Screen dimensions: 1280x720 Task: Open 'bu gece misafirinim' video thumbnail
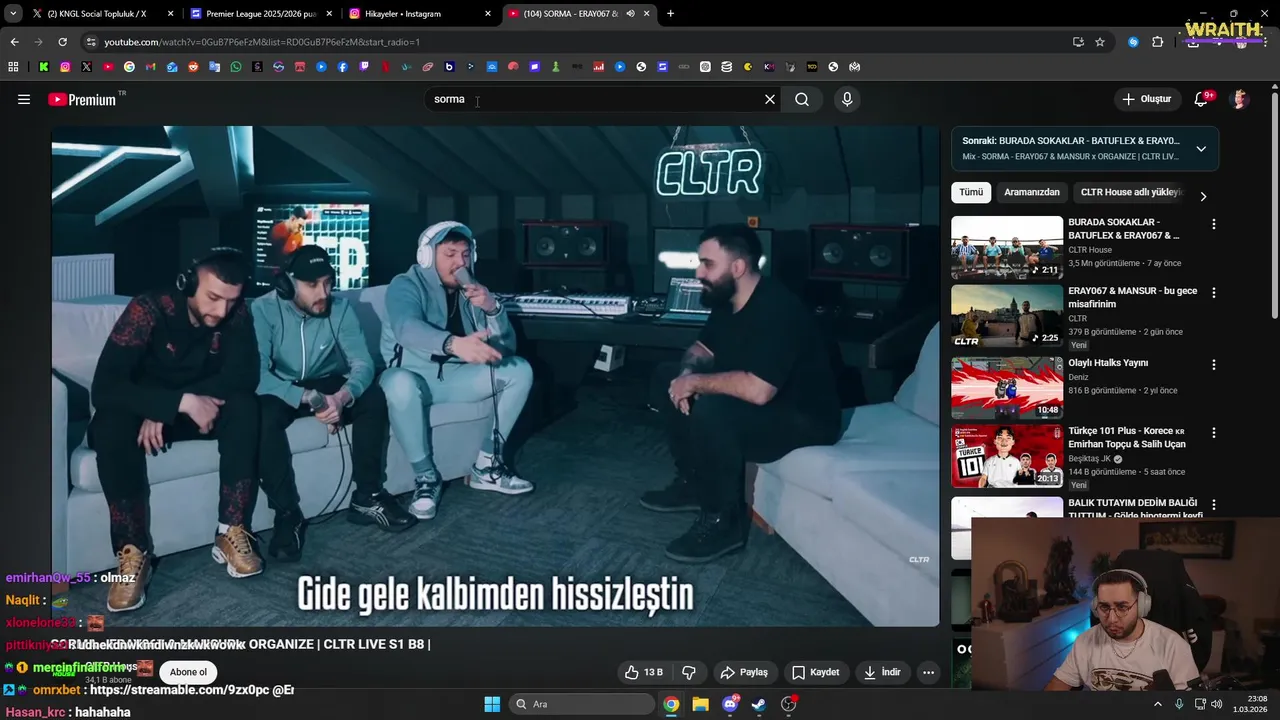point(1007,316)
